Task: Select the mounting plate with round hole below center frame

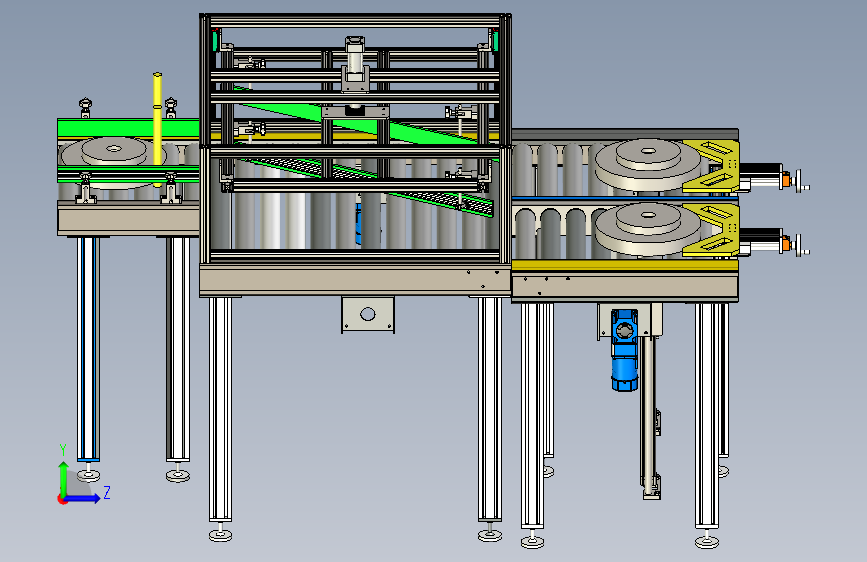Action: [368, 314]
